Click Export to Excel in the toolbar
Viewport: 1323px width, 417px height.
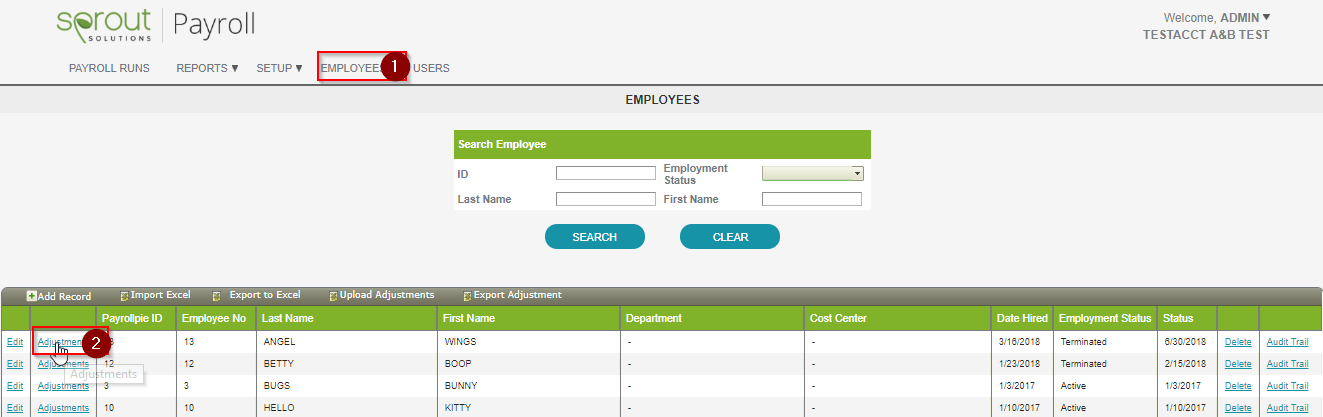257,295
